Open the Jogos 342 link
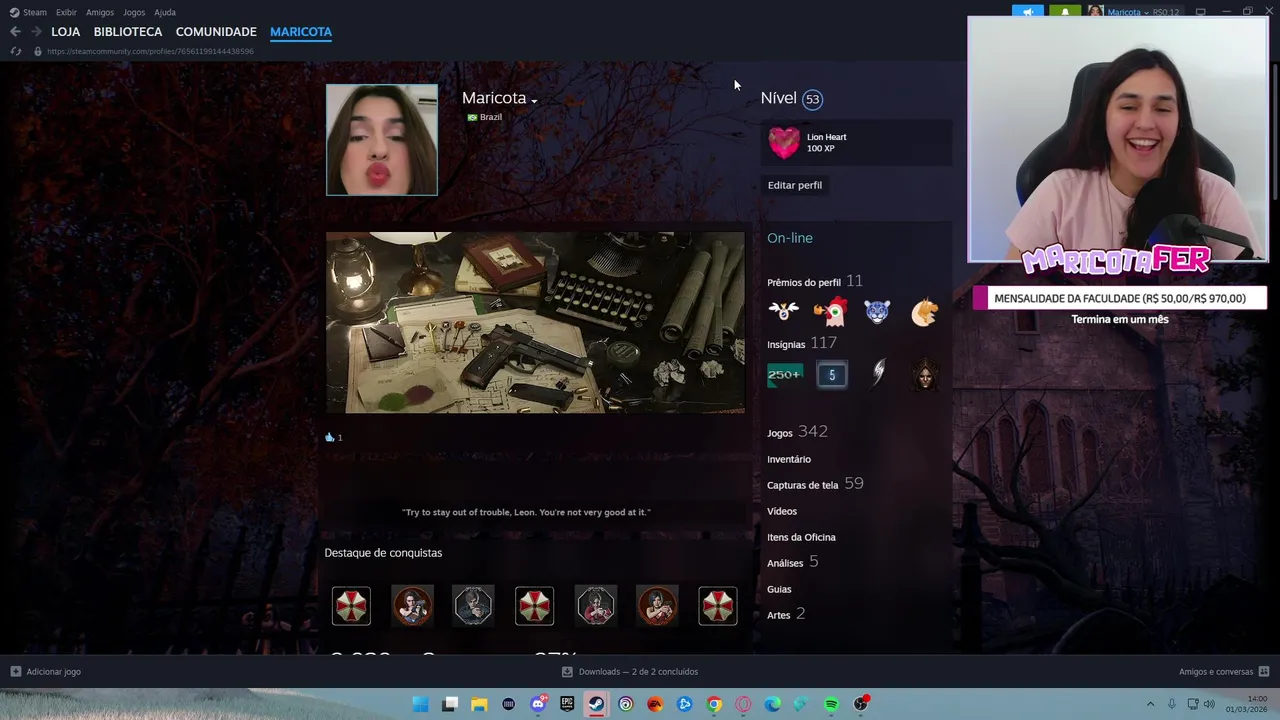Viewport: 1280px width, 720px height. point(797,432)
